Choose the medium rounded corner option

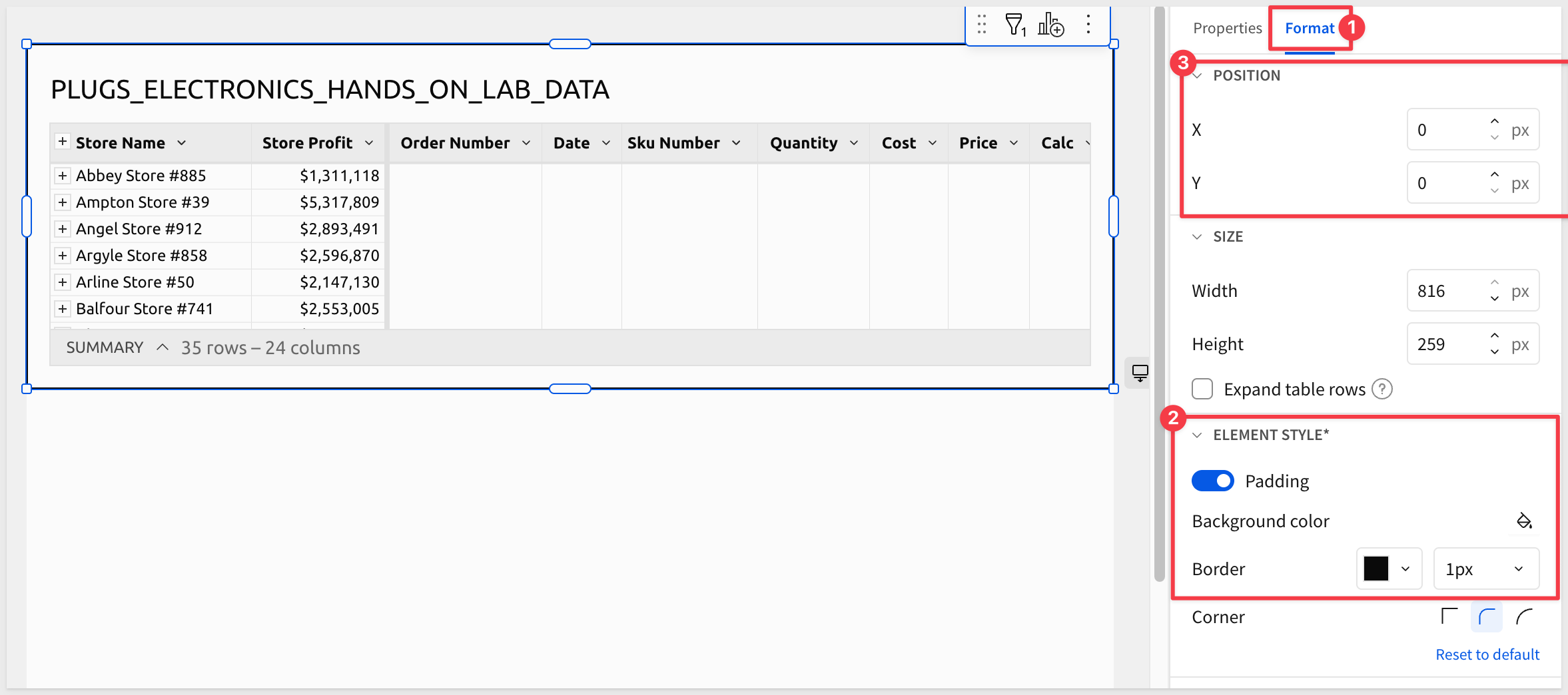pos(1486,616)
